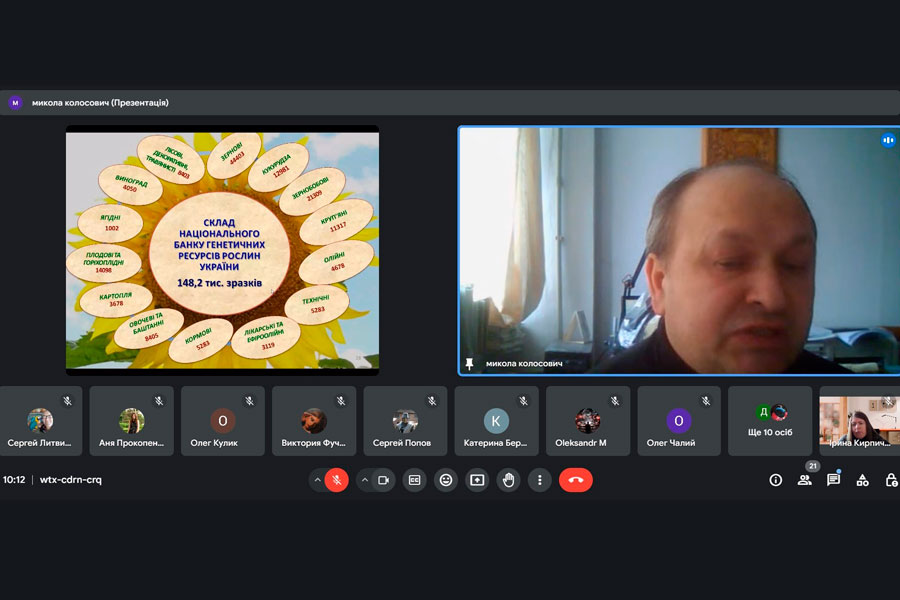
Task: Click Катерина Бер... K avatar
Action: pyautogui.click(x=496, y=421)
